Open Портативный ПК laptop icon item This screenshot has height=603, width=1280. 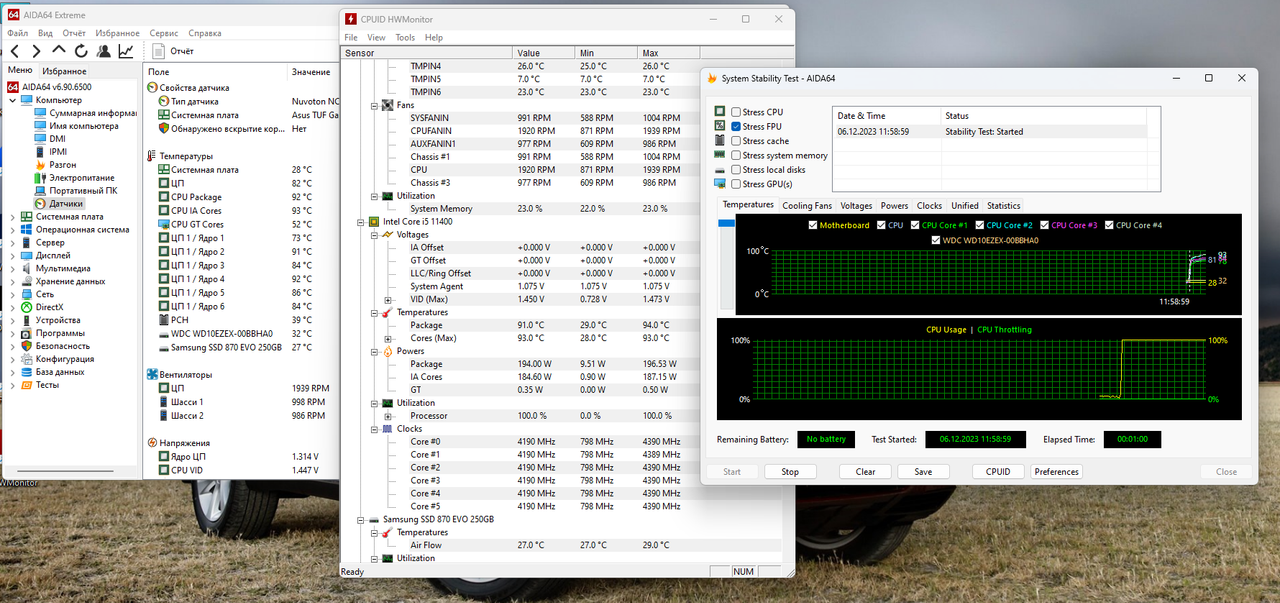(41, 191)
